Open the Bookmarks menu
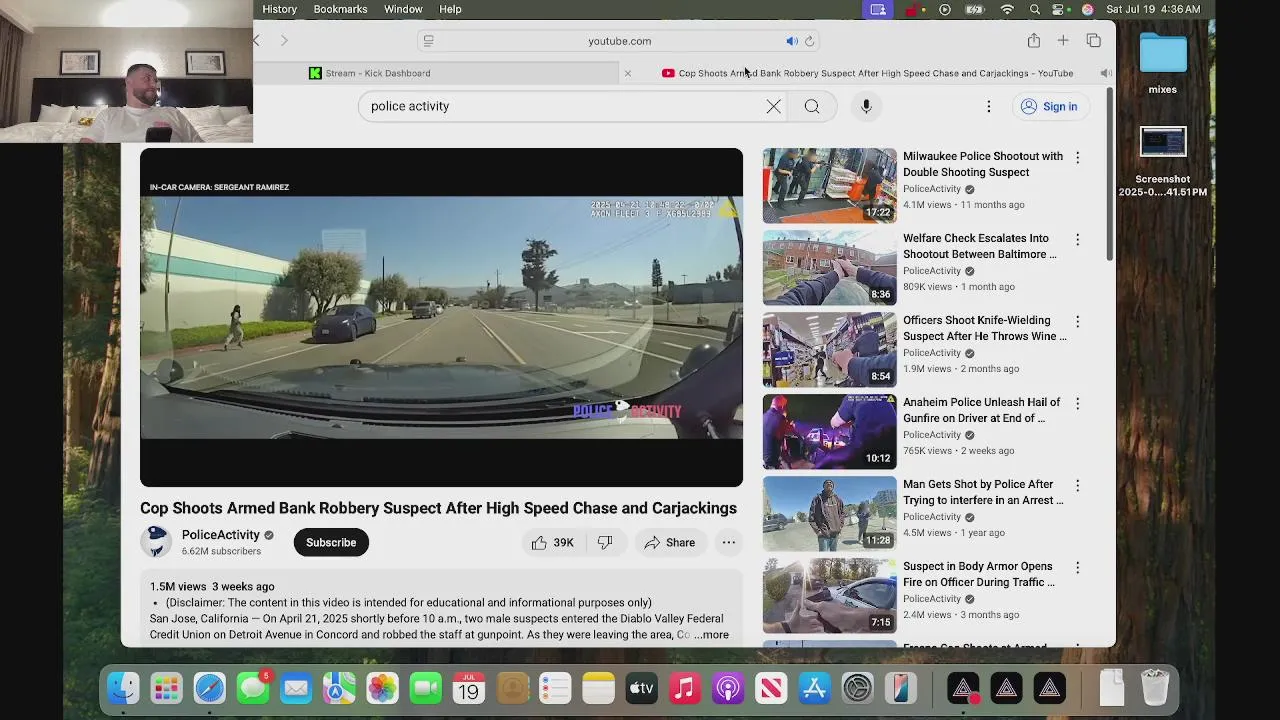The height and width of the screenshot is (720, 1280). (340, 9)
